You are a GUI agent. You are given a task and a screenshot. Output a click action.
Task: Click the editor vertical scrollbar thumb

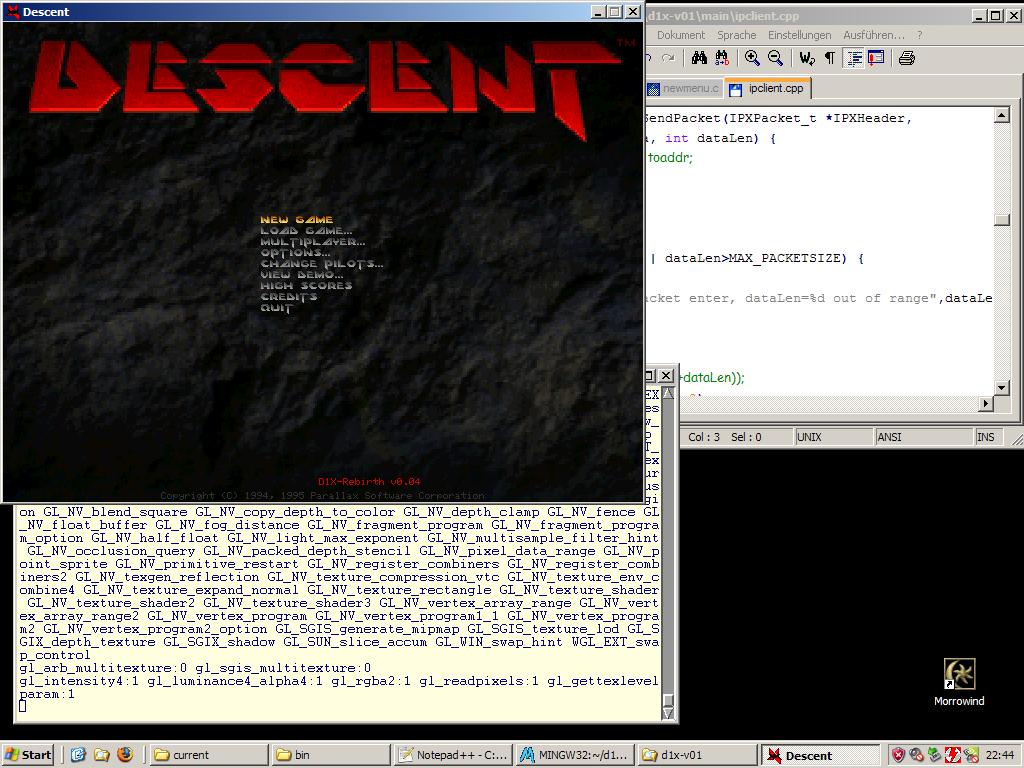click(1002, 220)
